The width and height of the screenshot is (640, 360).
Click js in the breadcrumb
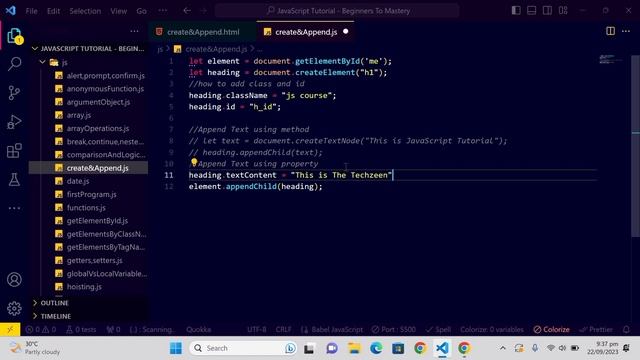click(160, 49)
